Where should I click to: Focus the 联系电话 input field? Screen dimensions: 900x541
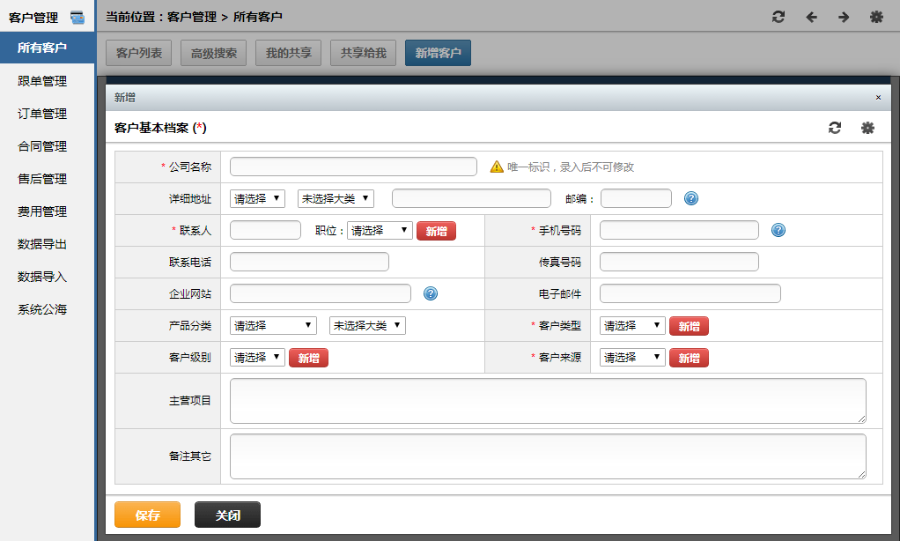(x=309, y=262)
